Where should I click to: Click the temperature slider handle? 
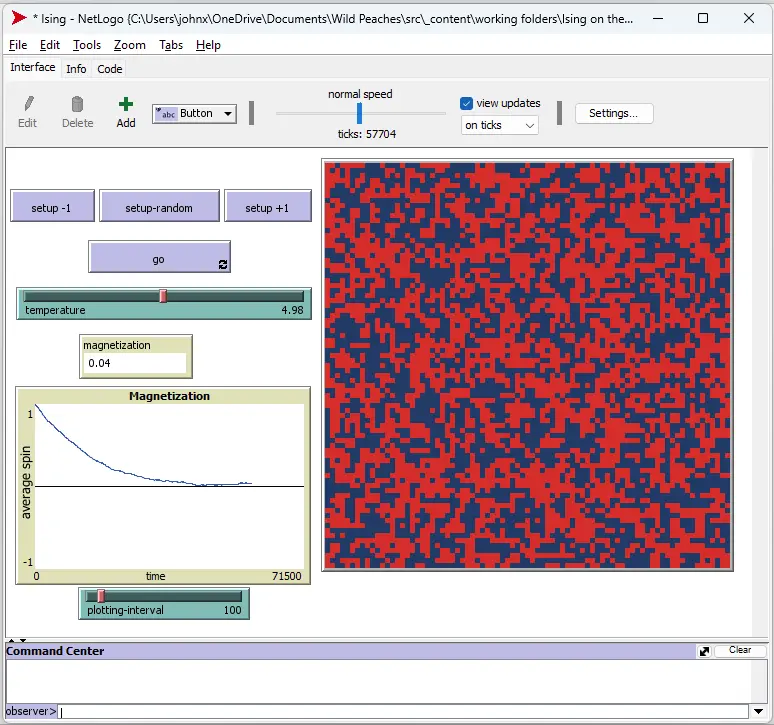point(163,296)
